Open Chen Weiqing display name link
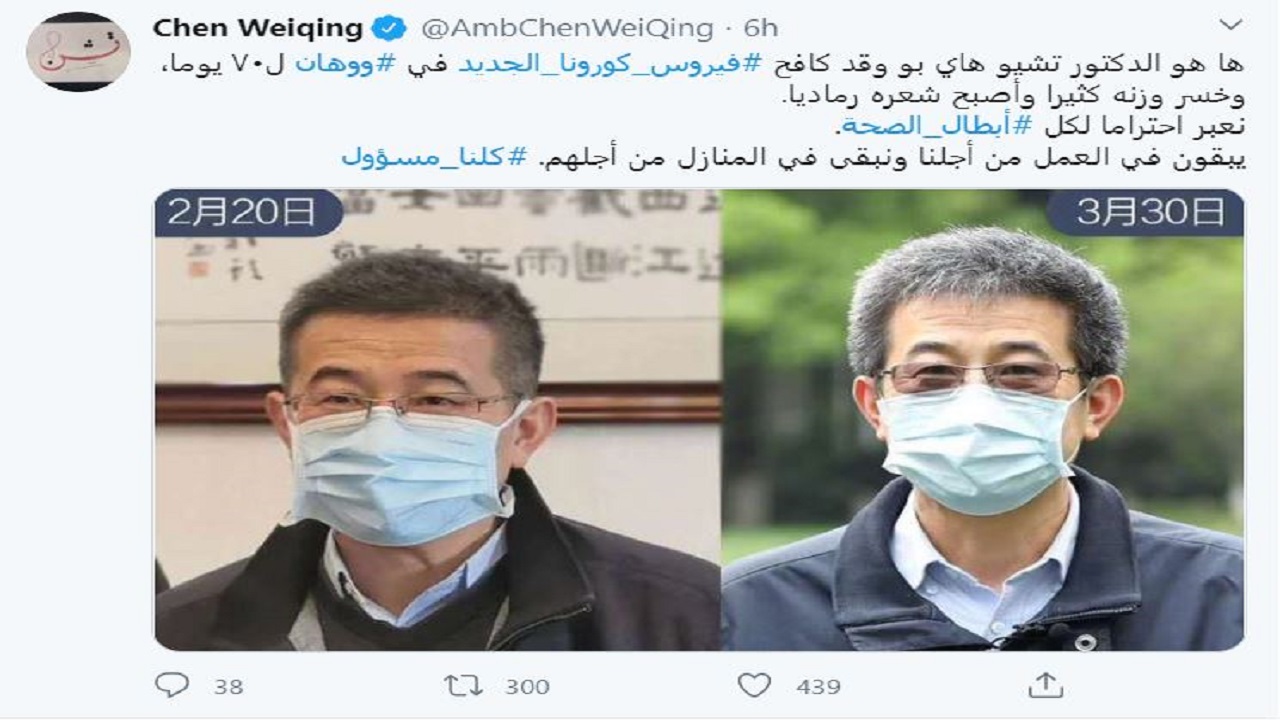 (x=258, y=29)
